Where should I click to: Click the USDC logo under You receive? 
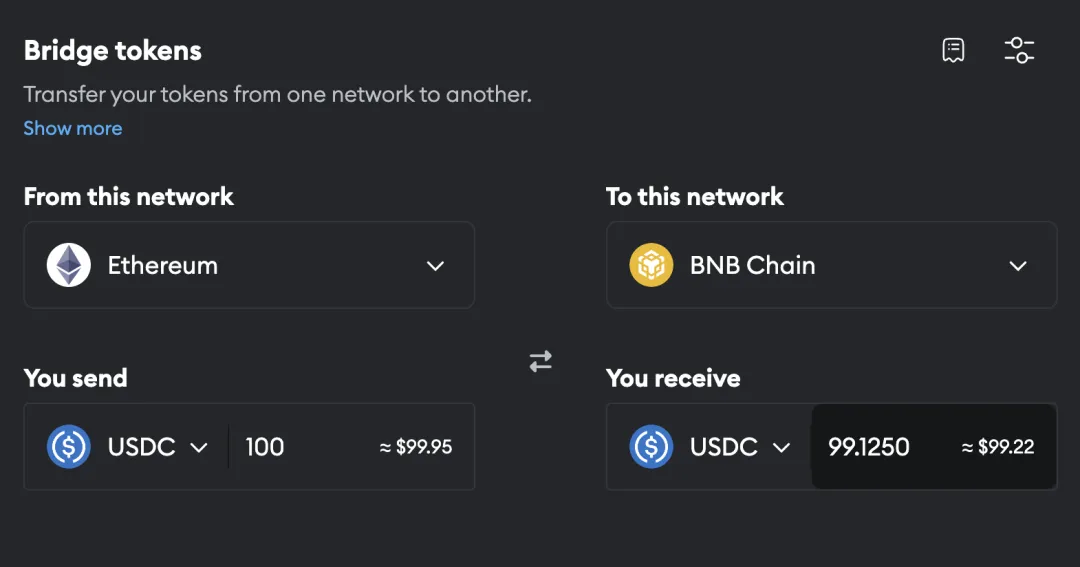pos(651,446)
